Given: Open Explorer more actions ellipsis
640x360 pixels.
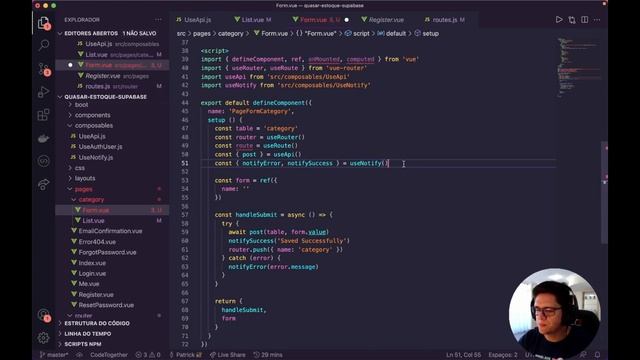Looking at the screenshot, I should tap(158, 20).
